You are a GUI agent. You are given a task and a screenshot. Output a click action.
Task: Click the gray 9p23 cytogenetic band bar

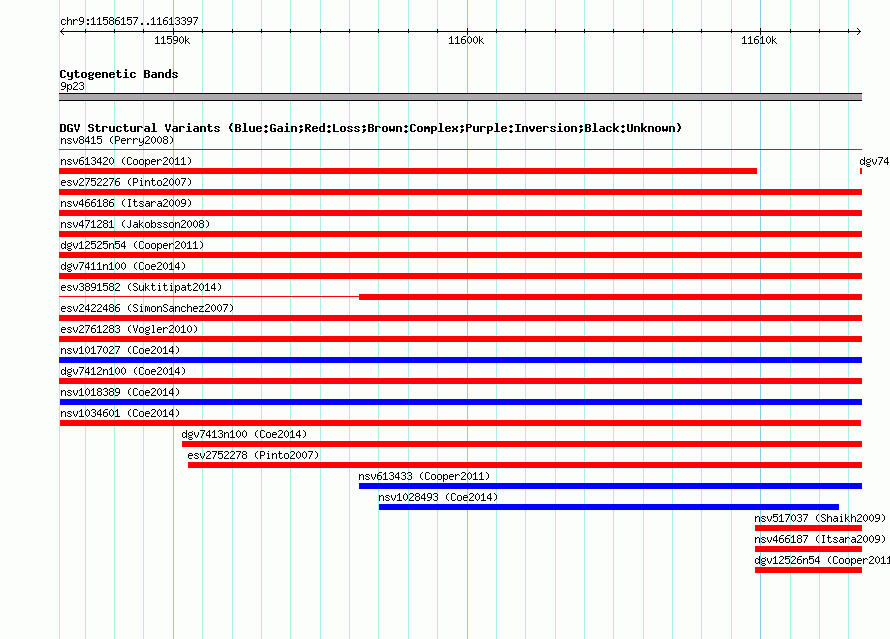click(x=461, y=97)
